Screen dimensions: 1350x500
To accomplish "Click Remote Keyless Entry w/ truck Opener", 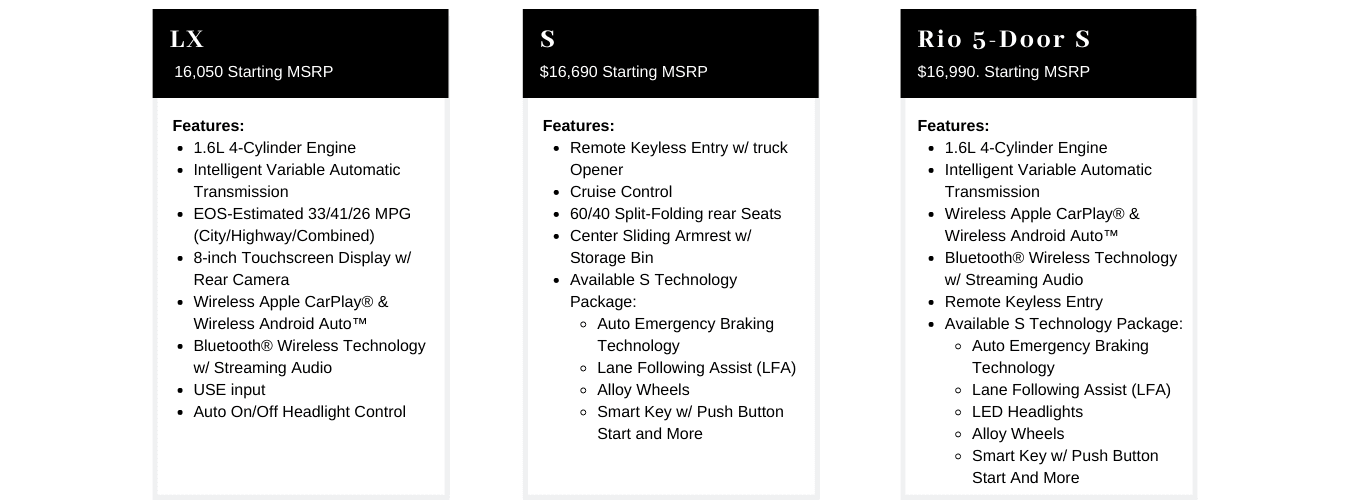I will [x=679, y=159].
